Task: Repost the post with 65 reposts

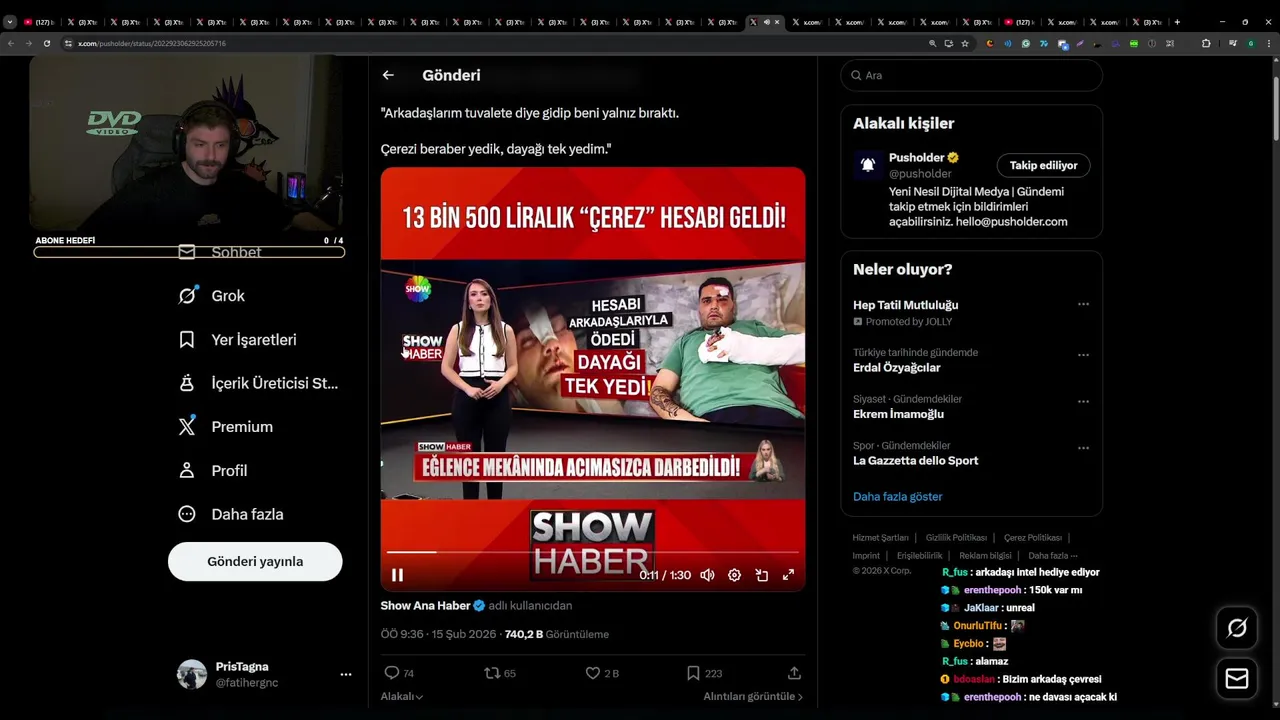Action: (x=500, y=673)
